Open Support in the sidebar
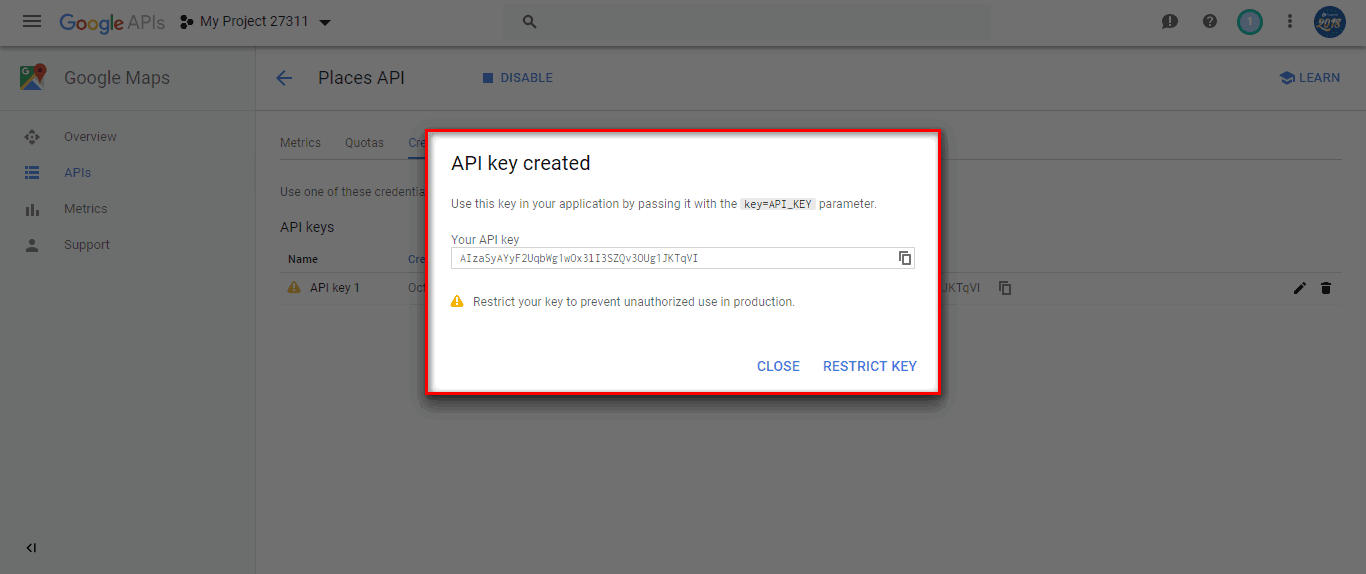This screenshot has width=1366, height=574. (x=87, y=245)
